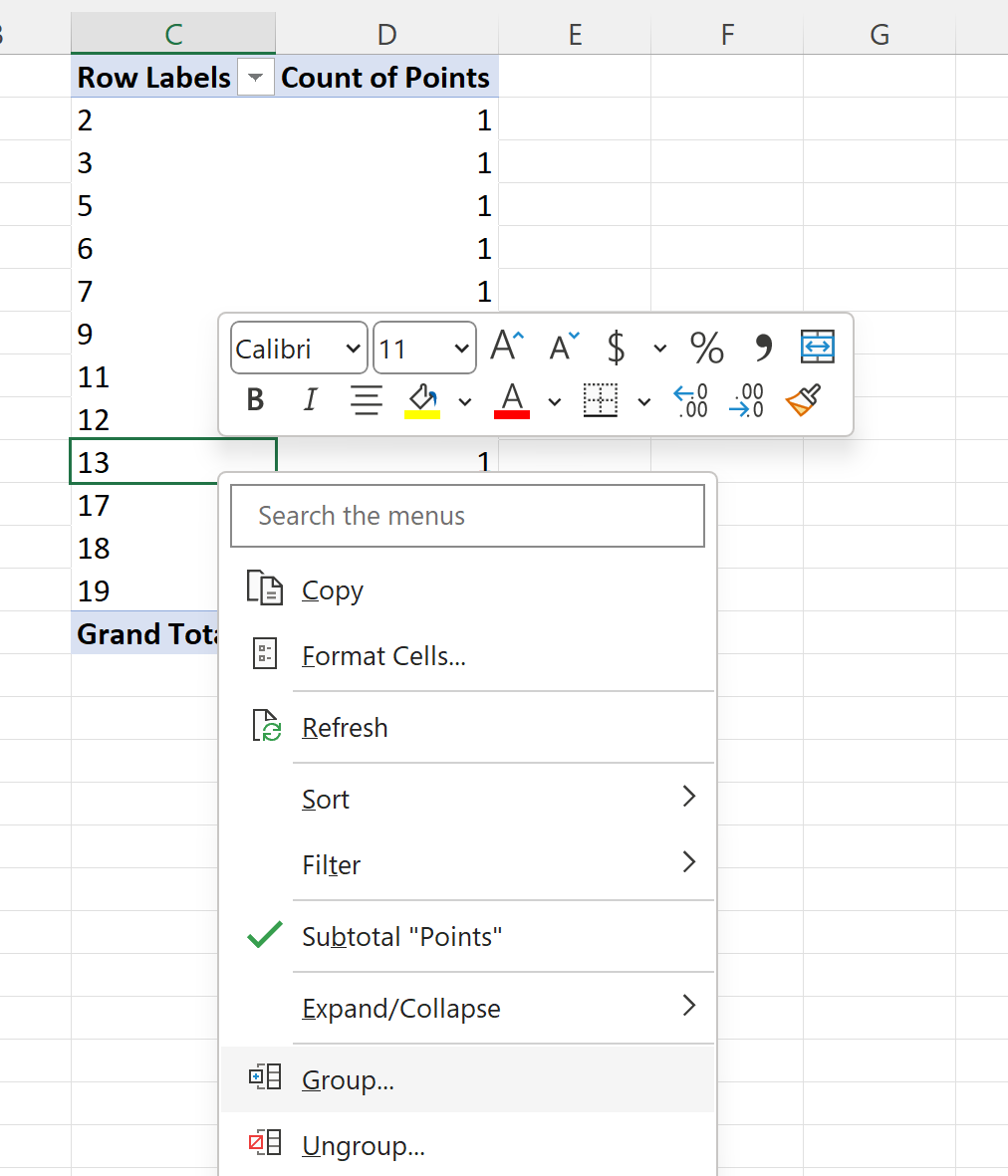1008x1176 pixels.
Task: Select Refresh in the context menu
Action: tap(467, 728)
